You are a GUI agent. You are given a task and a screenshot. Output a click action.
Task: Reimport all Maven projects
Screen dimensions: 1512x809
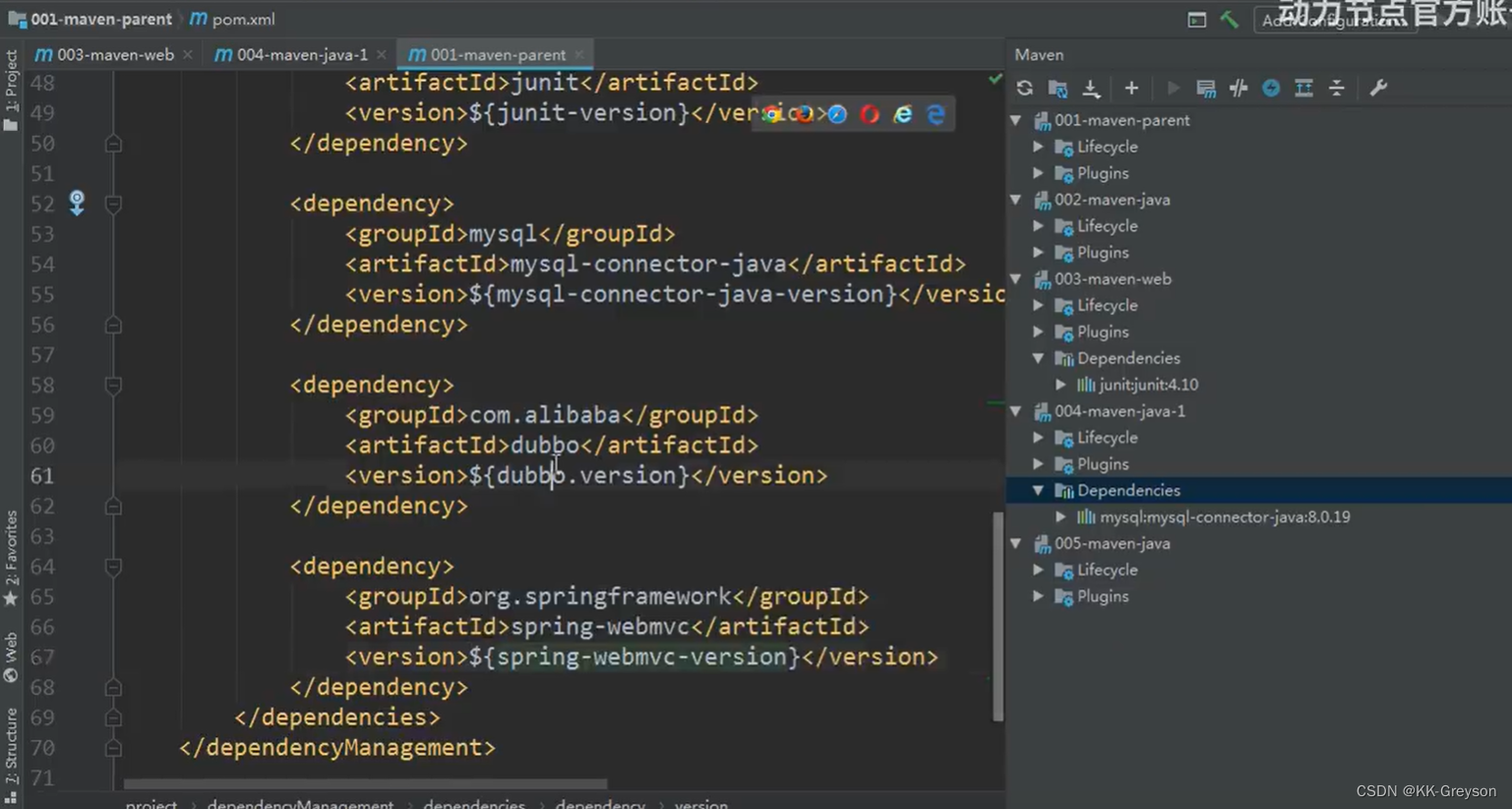[1024, 89]
